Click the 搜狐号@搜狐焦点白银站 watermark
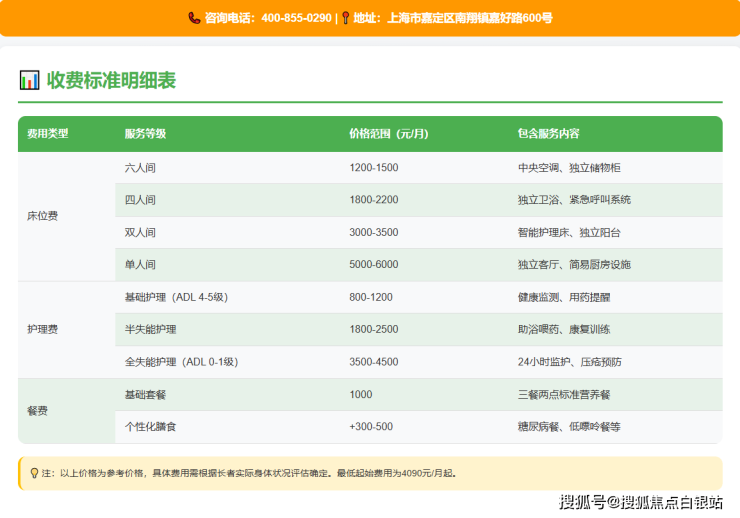 click(641, 502)
